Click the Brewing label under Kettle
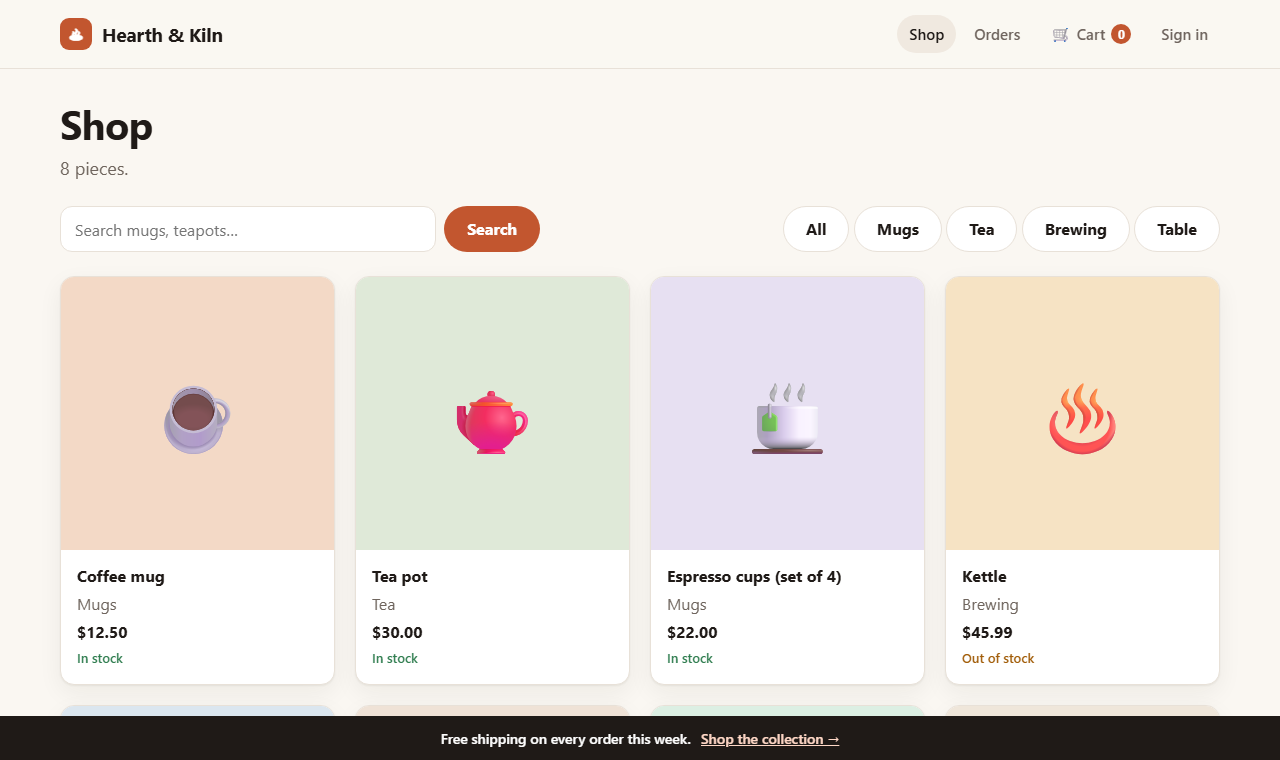 click(990, 604)
